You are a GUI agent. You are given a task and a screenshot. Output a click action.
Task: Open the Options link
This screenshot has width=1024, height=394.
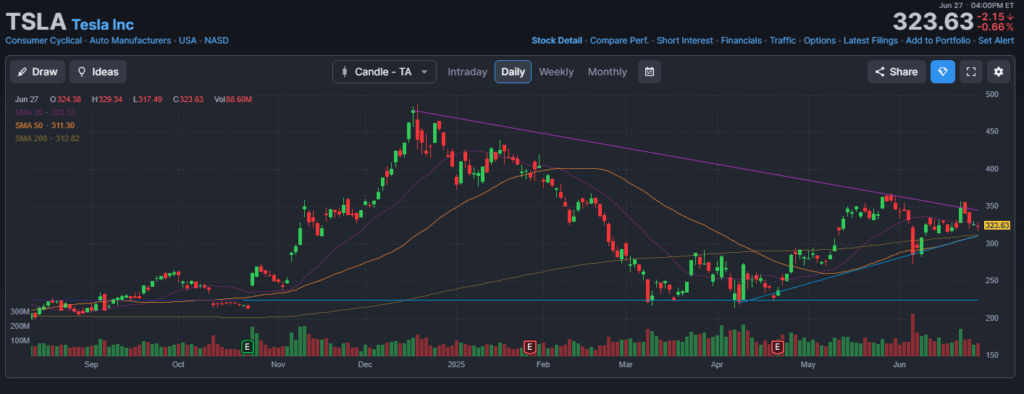tap(820, 41)
